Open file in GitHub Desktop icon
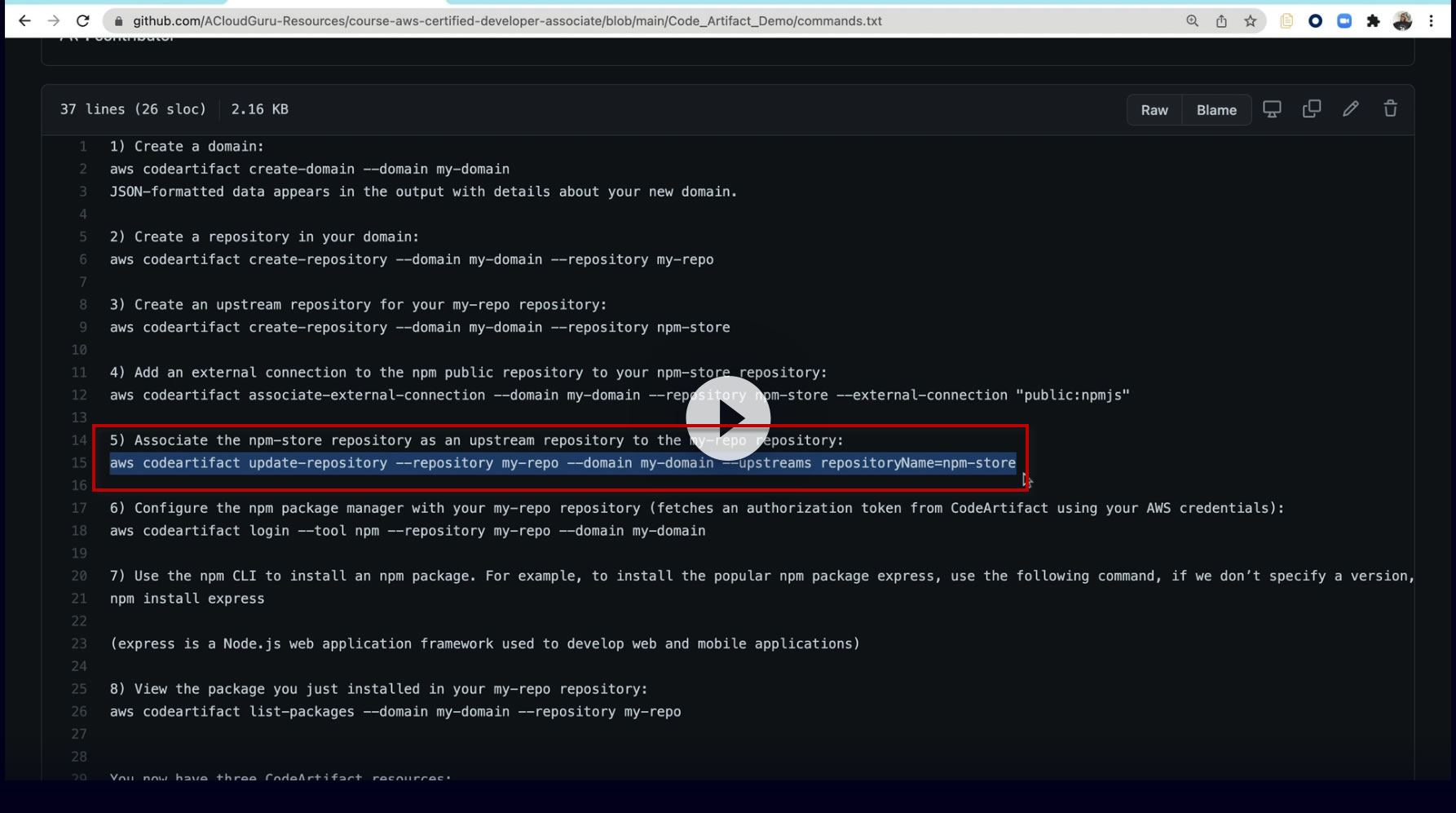Viewport: 1456px width, 813px height. pyautogui.click(x=1272, y=109)
